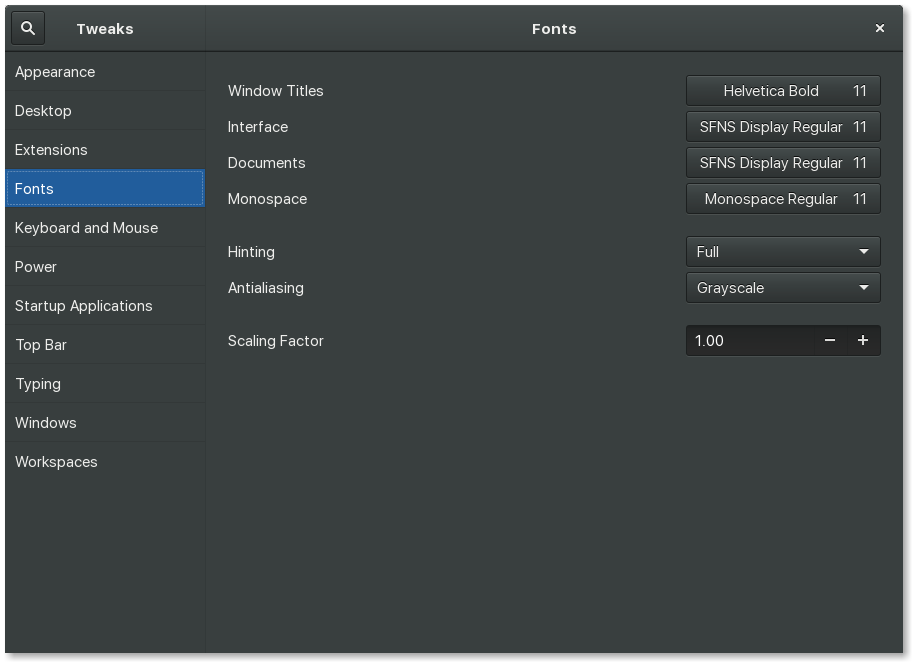Increase scaling factor with plus button
Viewport: 912px width, 662px height.
click(863, 341)
